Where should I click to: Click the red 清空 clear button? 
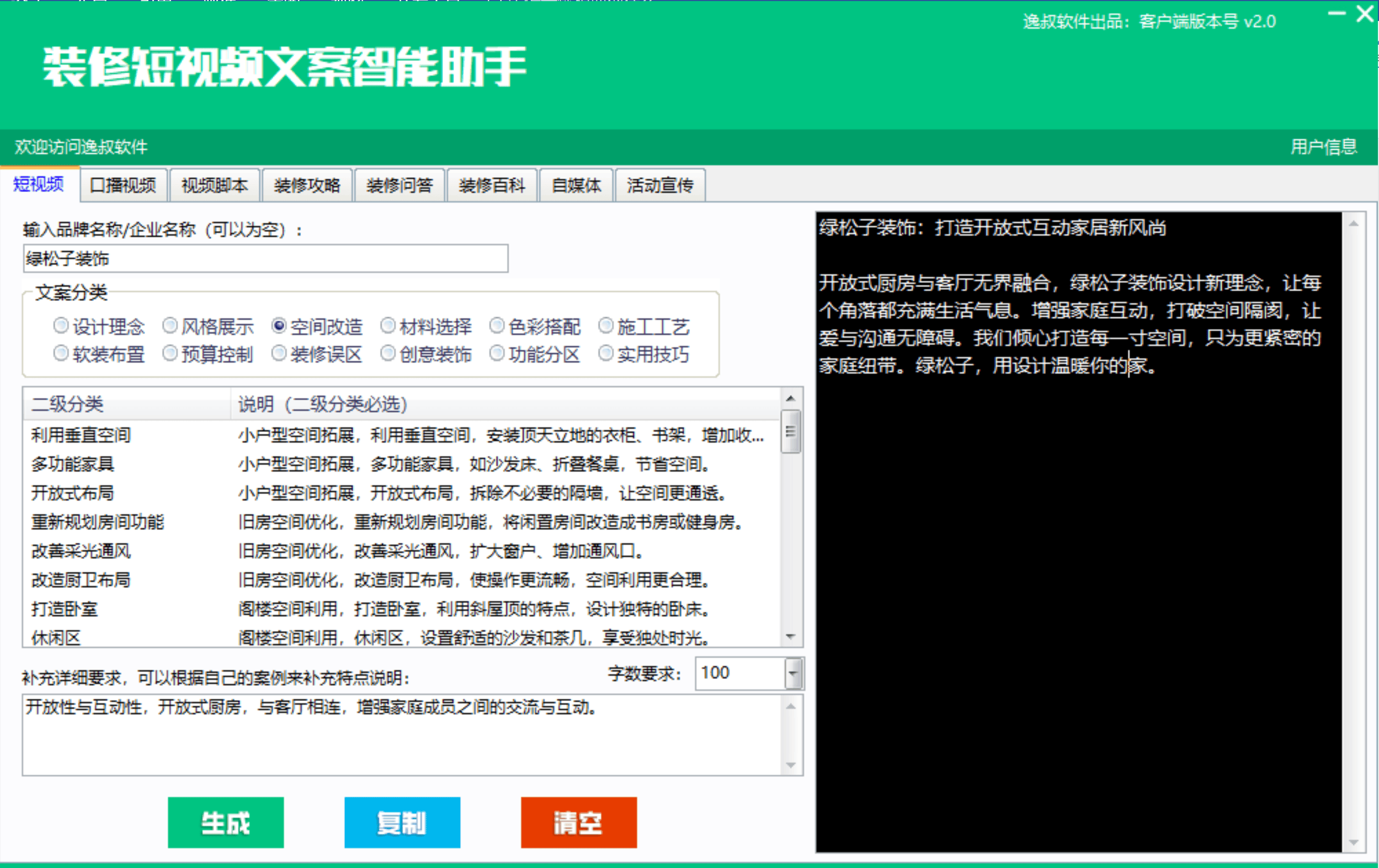coord(578,822)
